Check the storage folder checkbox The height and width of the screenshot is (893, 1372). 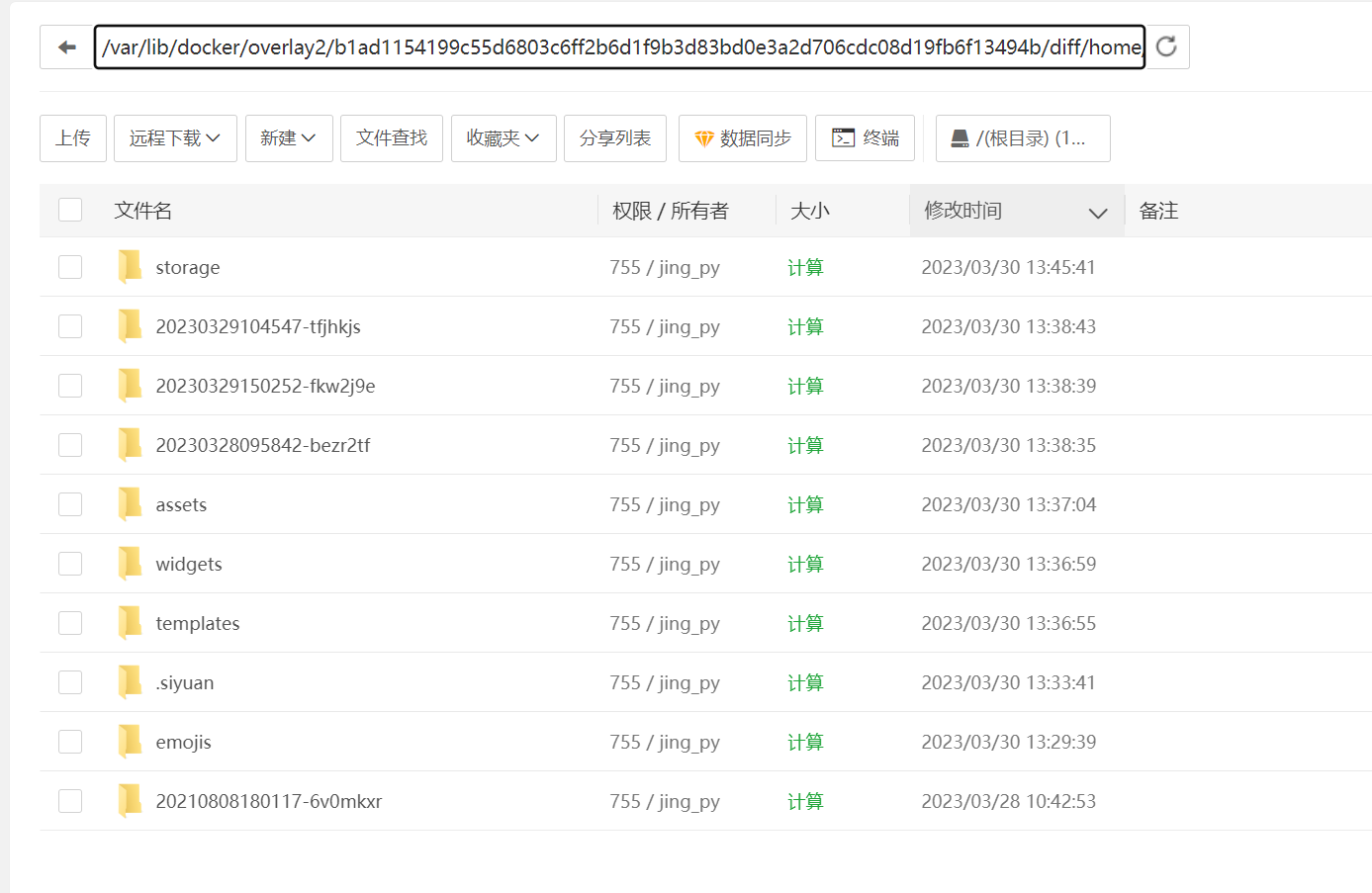[70, 267]
